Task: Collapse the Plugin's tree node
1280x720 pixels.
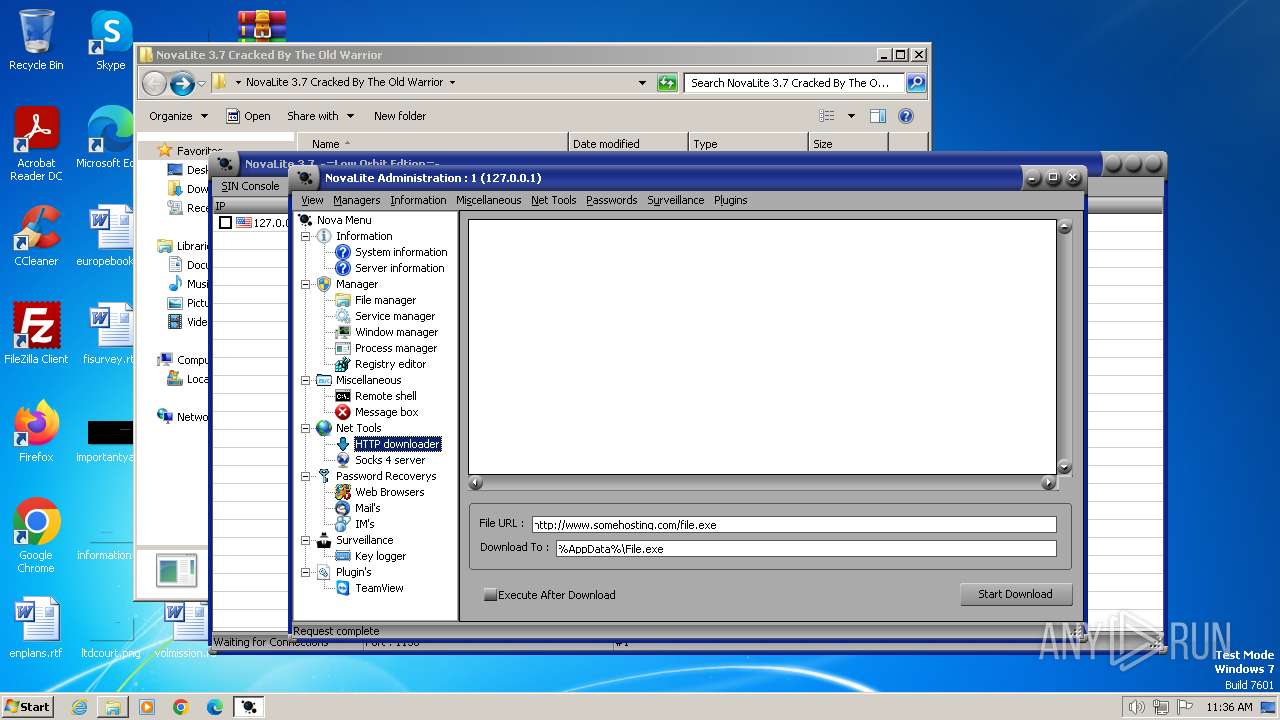Action: click(306, 572)
